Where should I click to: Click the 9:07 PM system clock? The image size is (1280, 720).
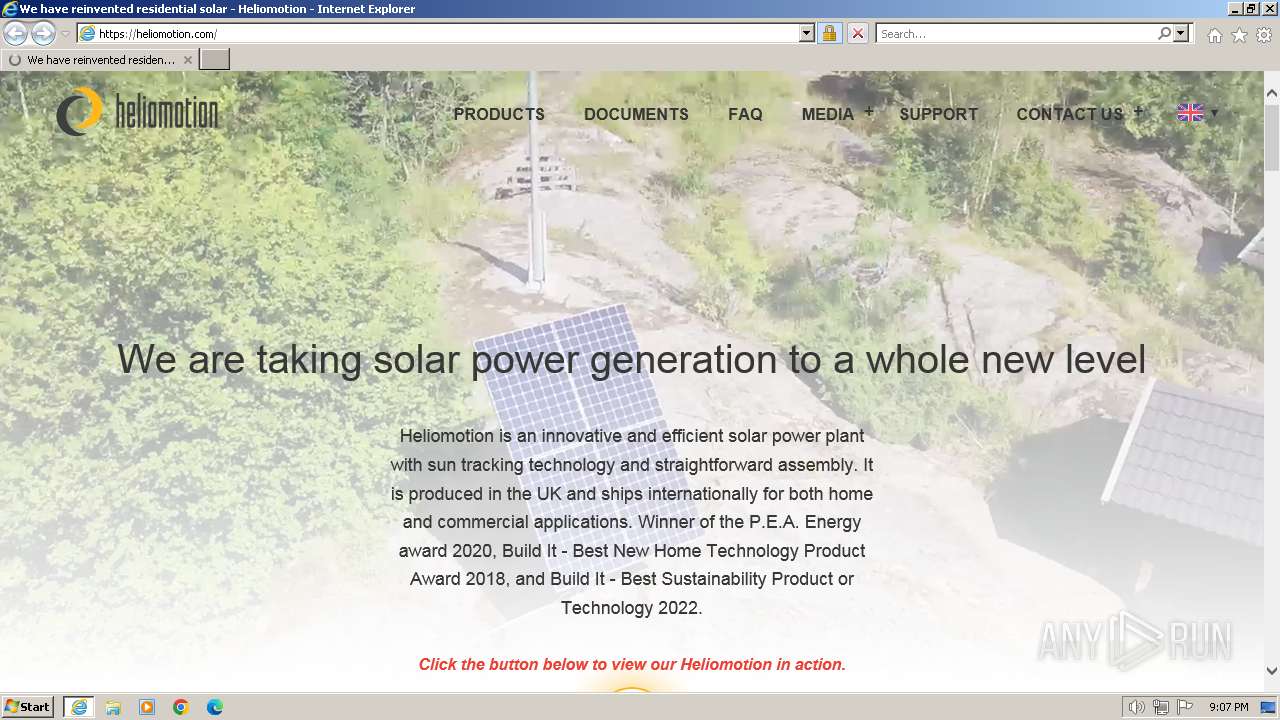[1228, 707]
